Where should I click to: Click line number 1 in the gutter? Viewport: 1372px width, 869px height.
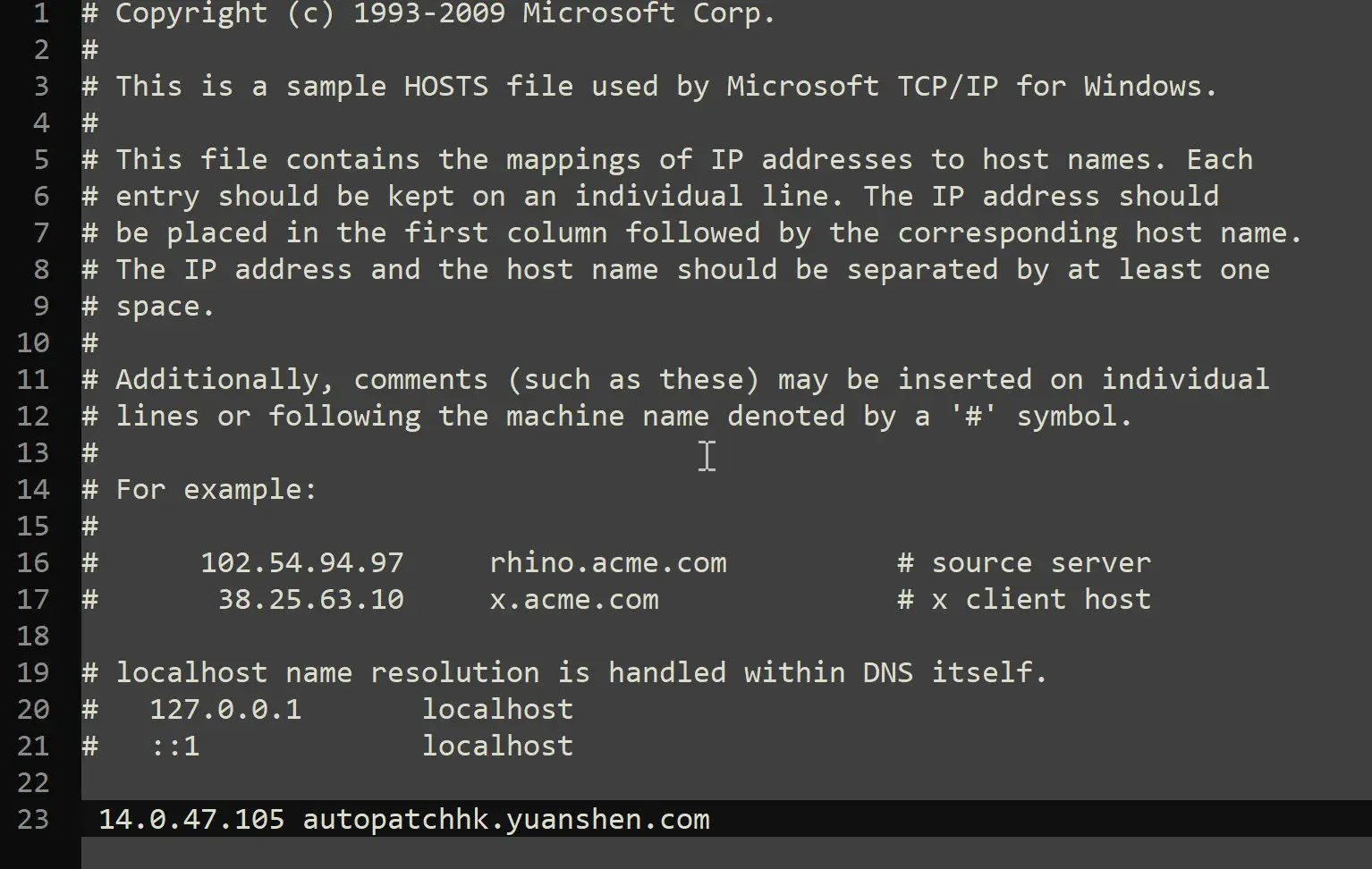point(41,13)
